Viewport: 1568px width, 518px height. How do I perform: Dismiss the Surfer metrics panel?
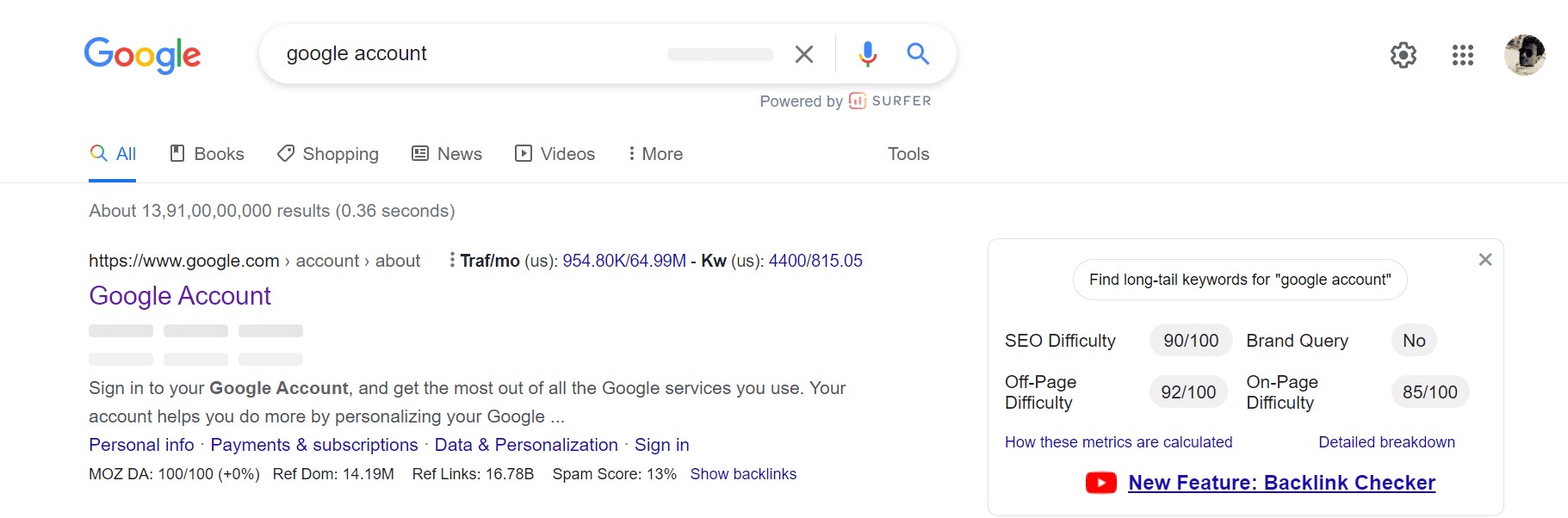(x=1484, y=259)
